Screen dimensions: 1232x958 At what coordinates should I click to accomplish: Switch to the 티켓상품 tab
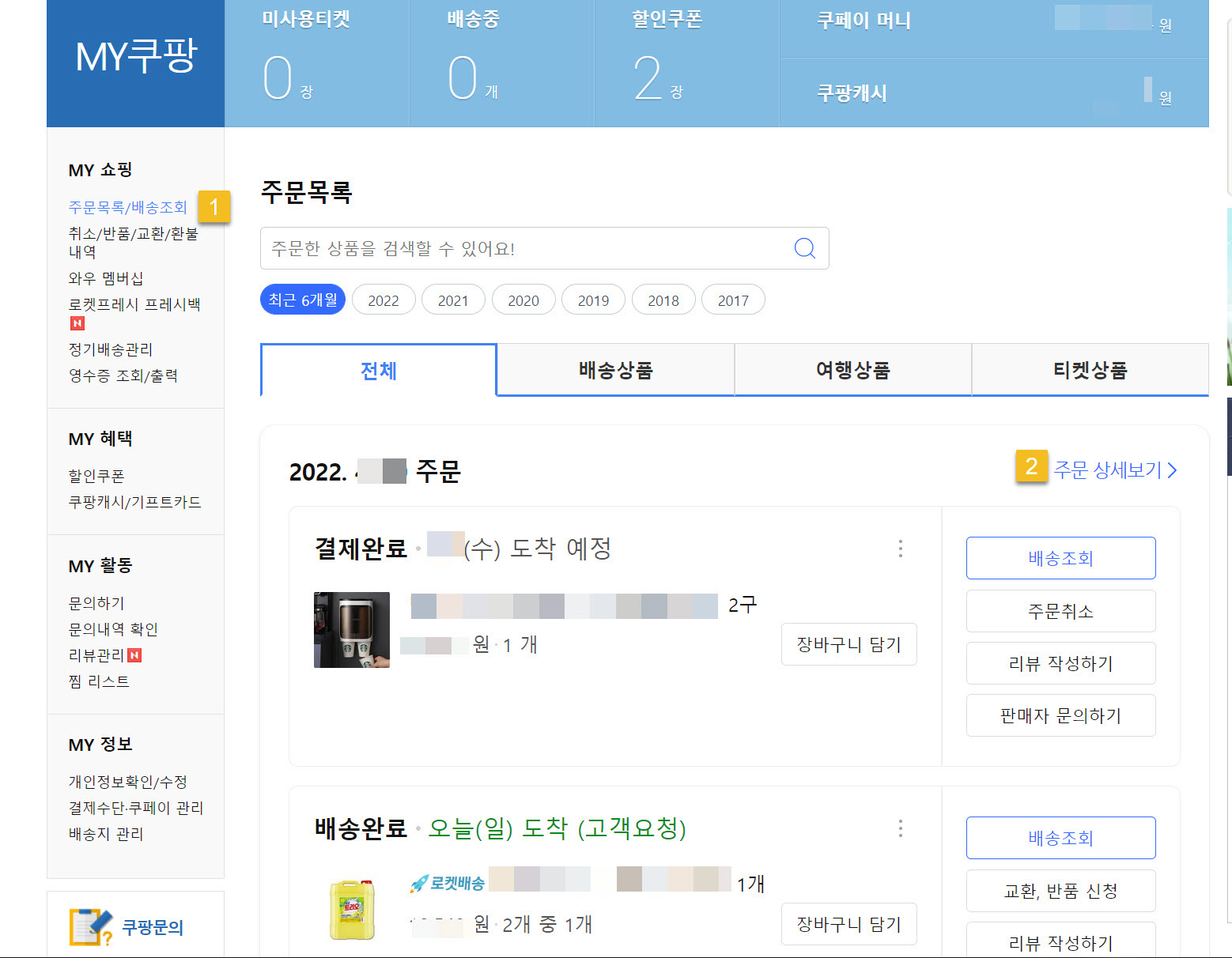coord(1090,370)
